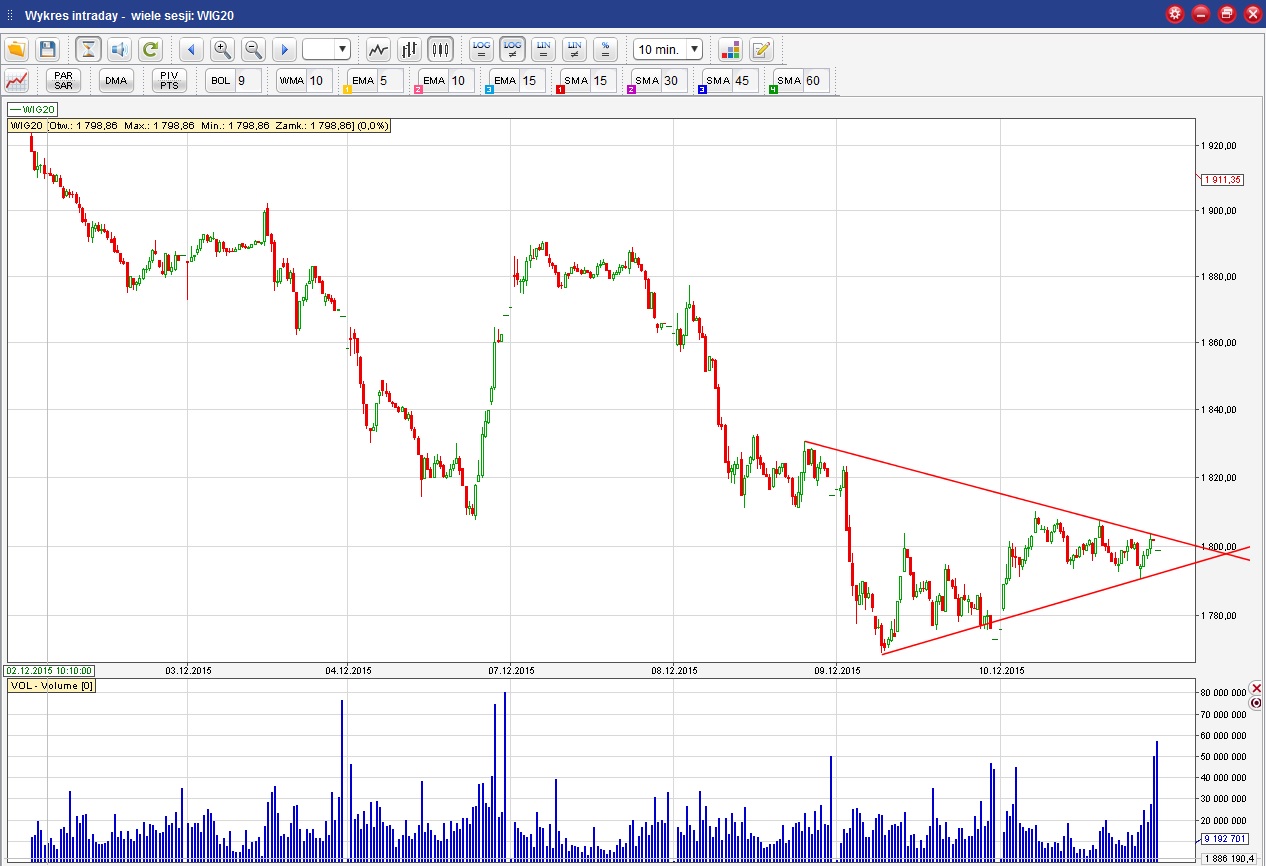This screenshot has height=866, width=1266.
Task: Click the notepad edit icon
Action: (762, 49)
